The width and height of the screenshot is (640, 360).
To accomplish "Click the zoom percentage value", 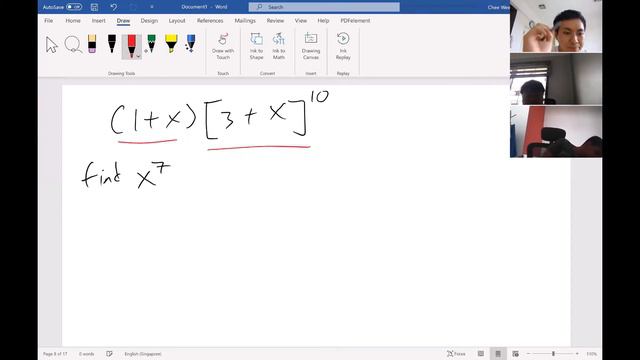I will tap(591, 354).
